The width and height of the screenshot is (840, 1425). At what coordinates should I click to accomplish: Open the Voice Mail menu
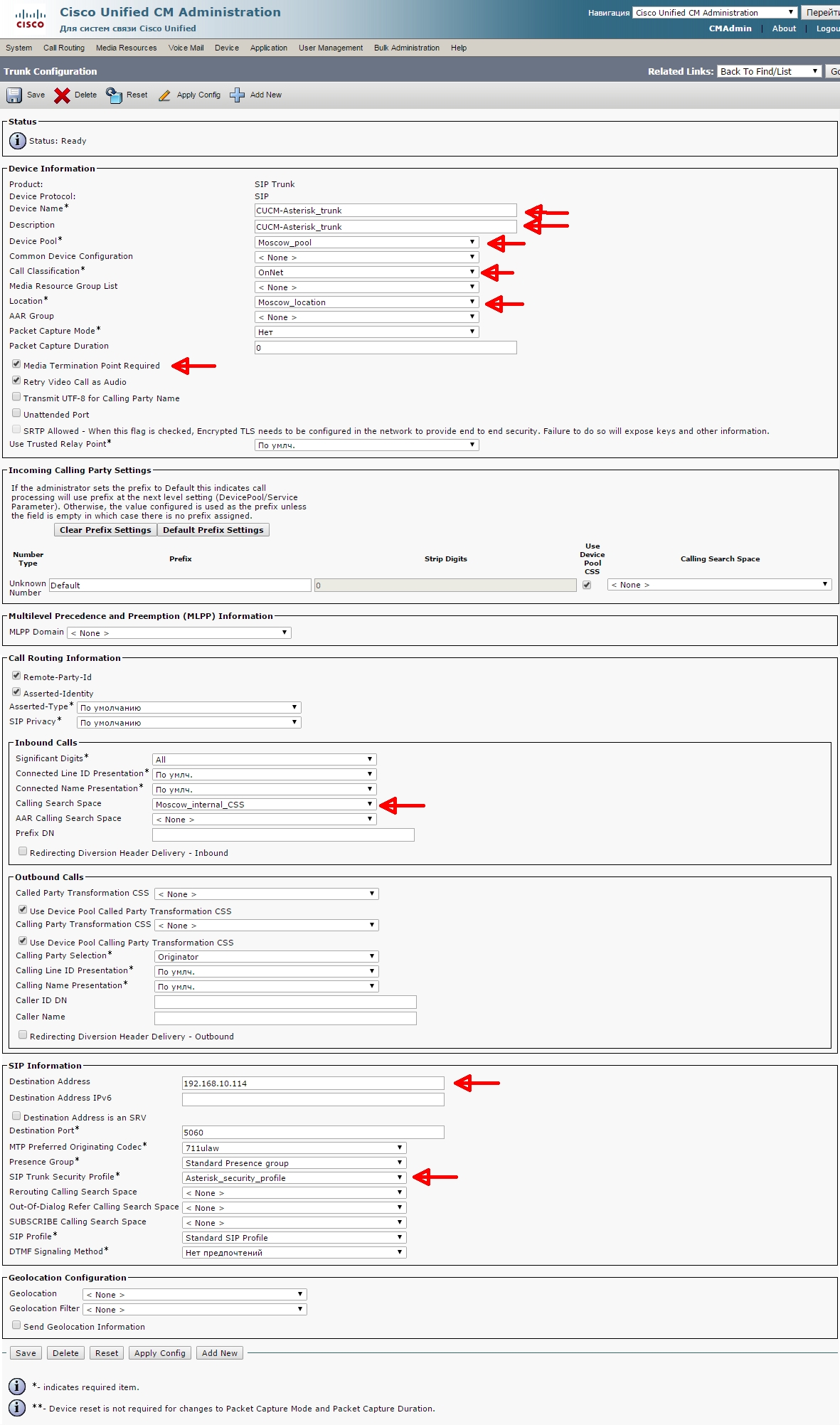(186, 48)
